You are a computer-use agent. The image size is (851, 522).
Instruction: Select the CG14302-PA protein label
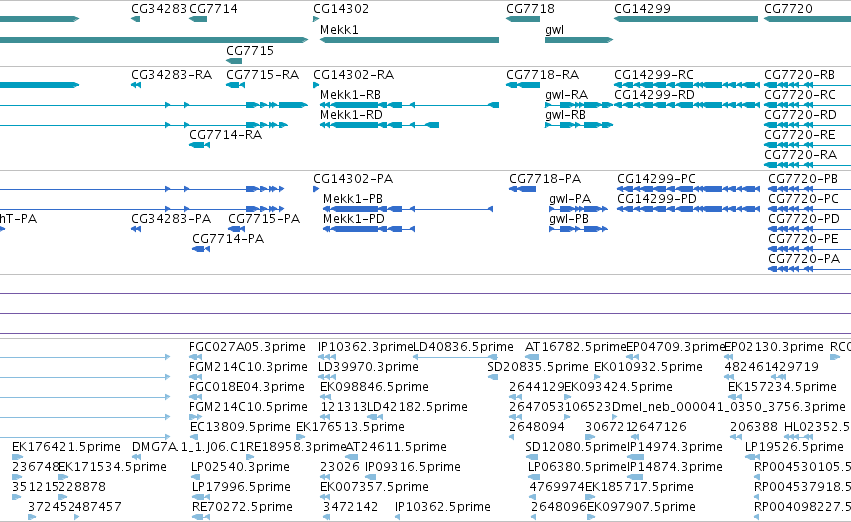point(353,179)
